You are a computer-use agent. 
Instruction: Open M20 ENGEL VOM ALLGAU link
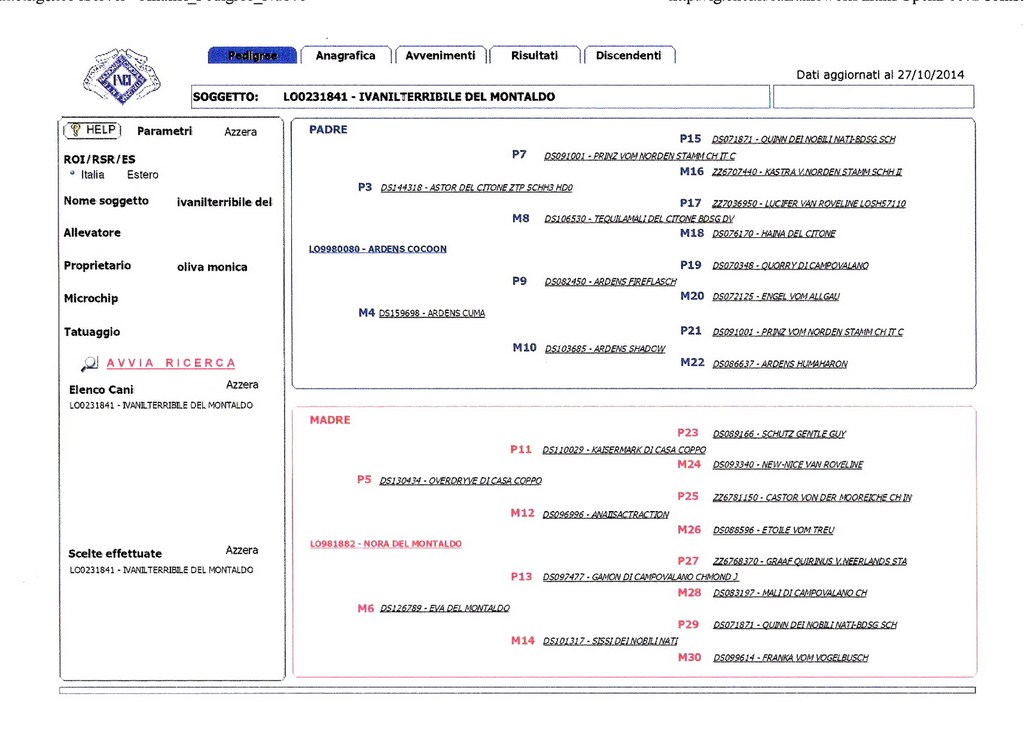(776, 297)
